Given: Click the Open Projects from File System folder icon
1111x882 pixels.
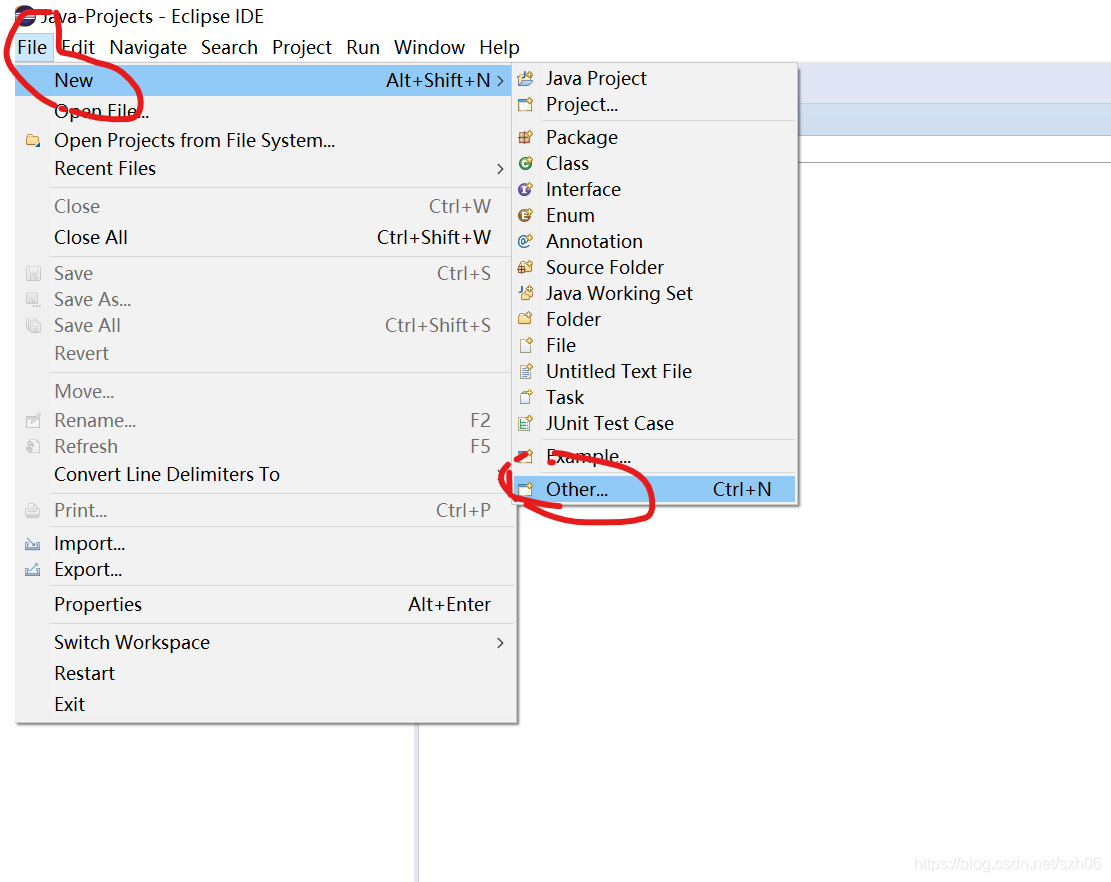Looking at the screenshot, I should pyautogui.click(x=33, y=140).
